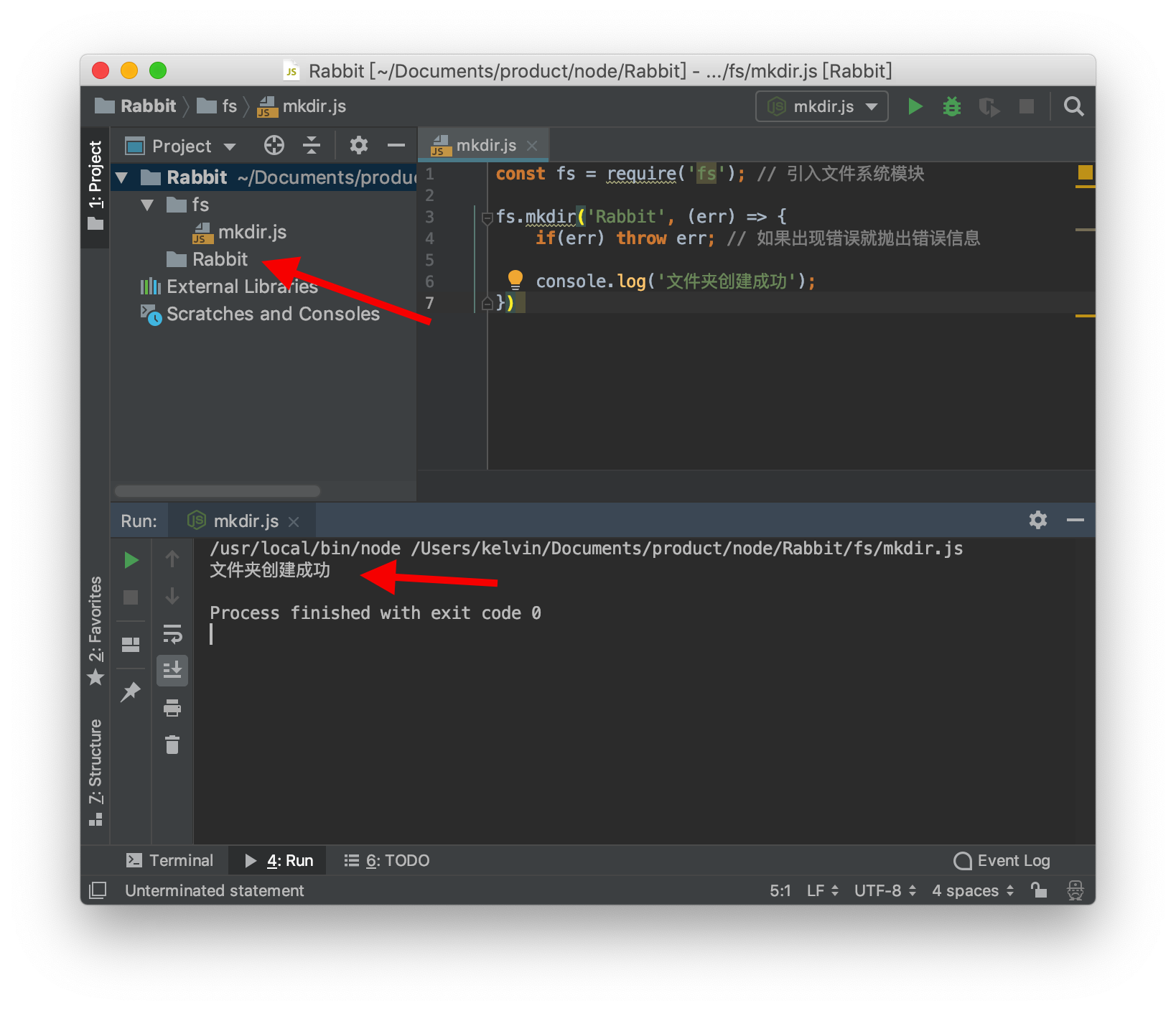Image resolution: width=1176 pixels, height=1011 pixels.
Task: Switch to the Terminal tab
Action: click(x=171, y=860)
